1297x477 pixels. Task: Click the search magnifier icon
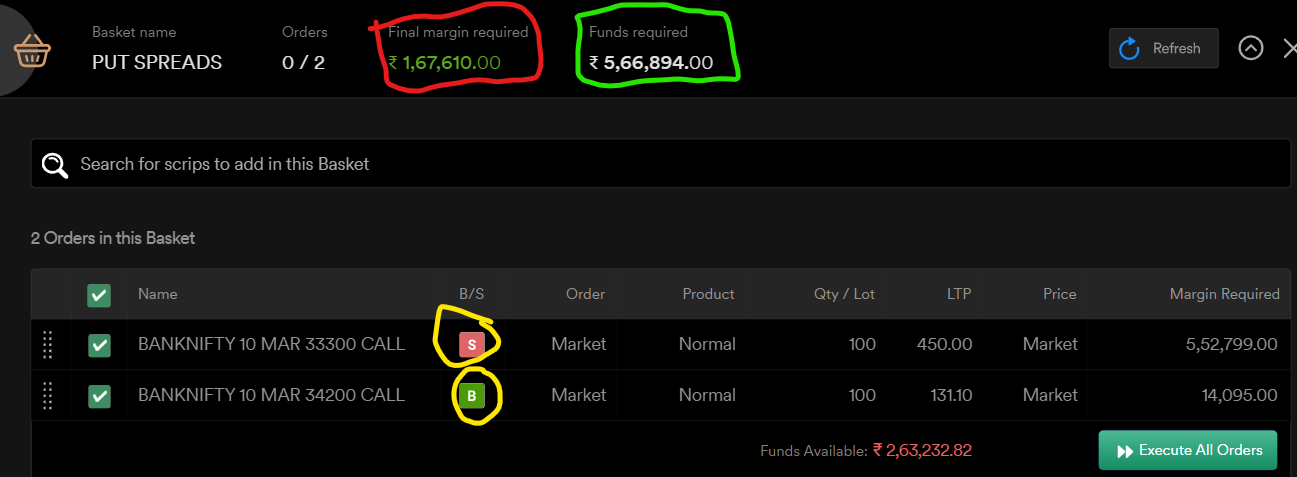[54, 164]
